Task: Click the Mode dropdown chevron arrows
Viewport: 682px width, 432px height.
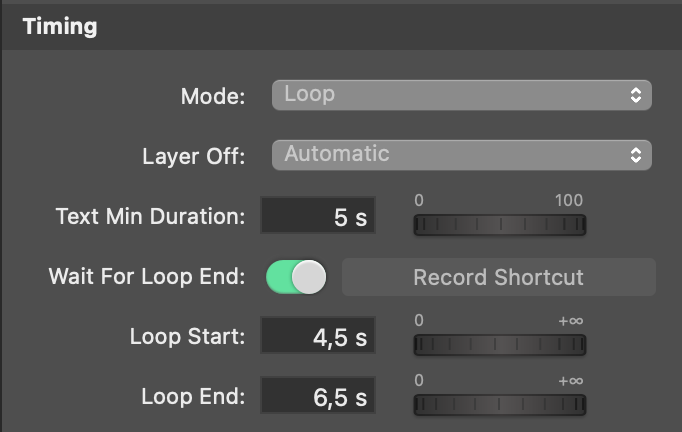Action: [x=636, y=95]
